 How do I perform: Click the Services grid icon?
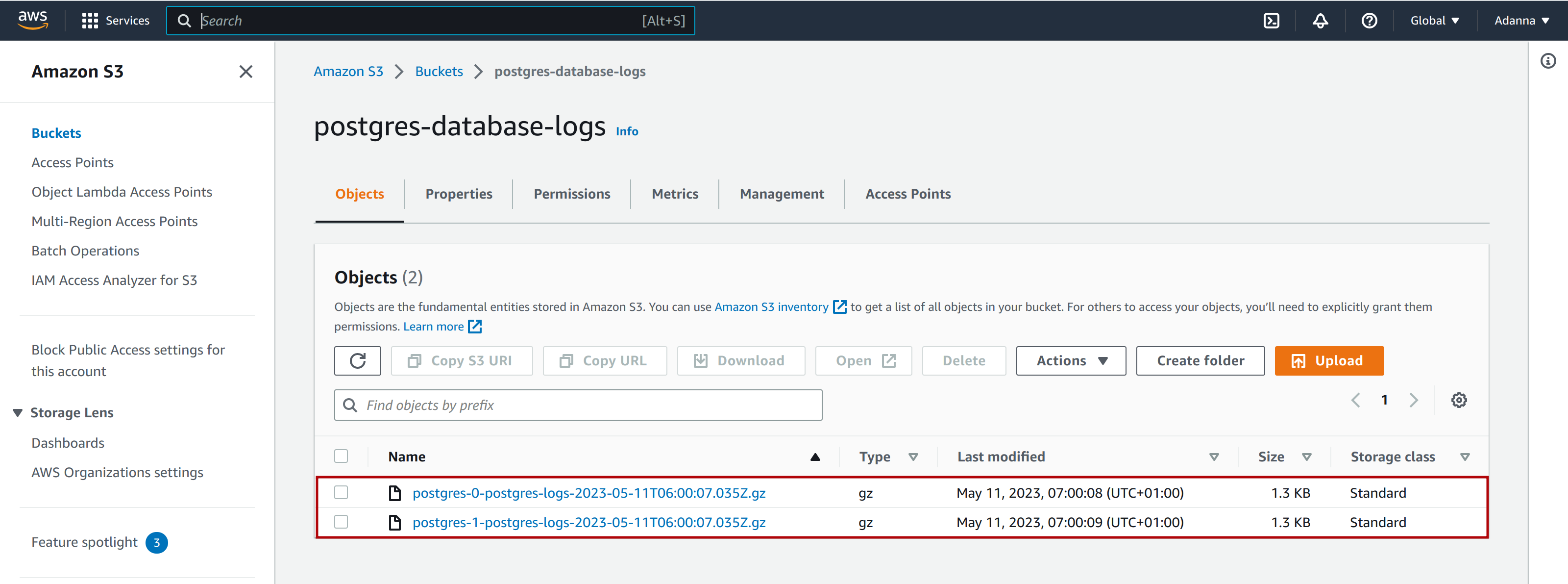click(x=90, y=21)
